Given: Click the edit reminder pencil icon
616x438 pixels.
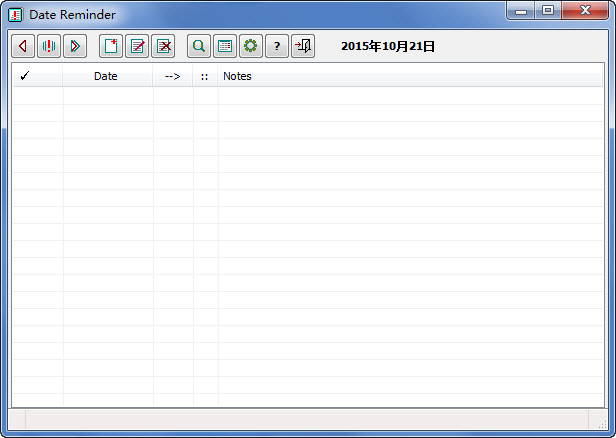Looking at the screenshot, I should tap(137, 46).
